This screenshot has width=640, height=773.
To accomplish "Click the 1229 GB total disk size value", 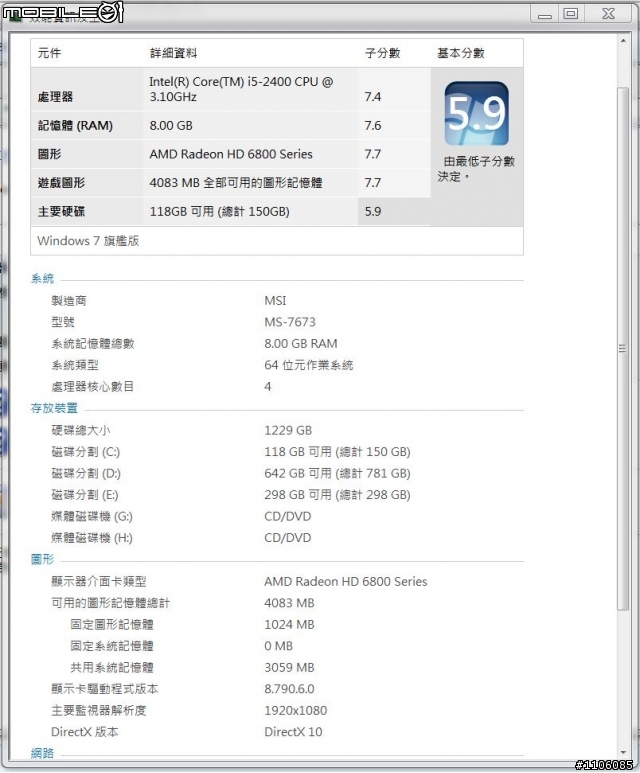I will (x=288, y=430).
